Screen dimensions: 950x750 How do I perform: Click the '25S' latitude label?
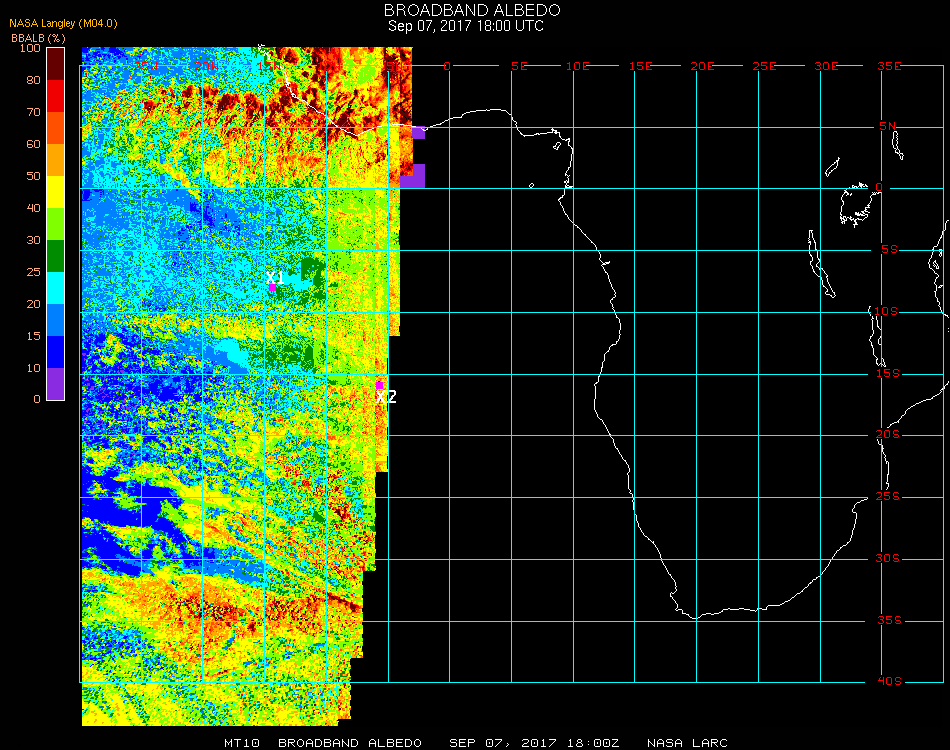[x=888, y=497]
